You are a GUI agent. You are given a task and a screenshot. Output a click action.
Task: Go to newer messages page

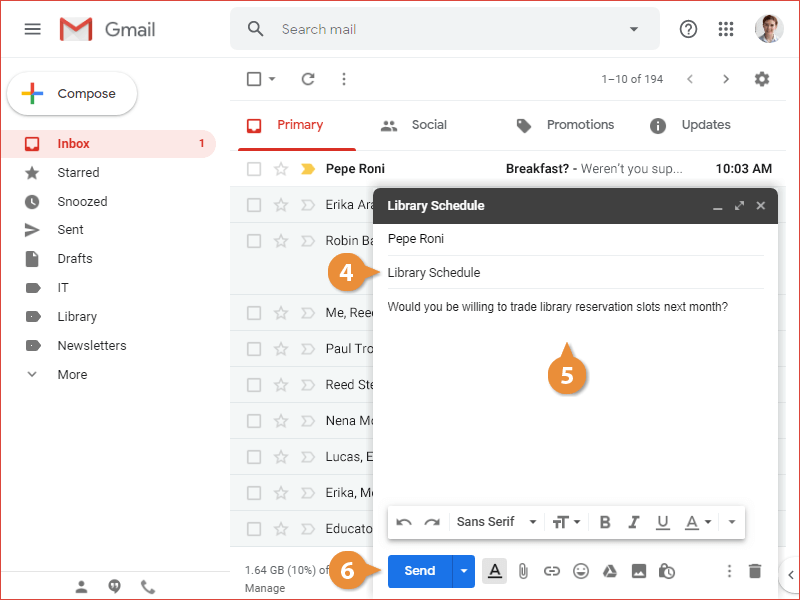pos(690,79)
